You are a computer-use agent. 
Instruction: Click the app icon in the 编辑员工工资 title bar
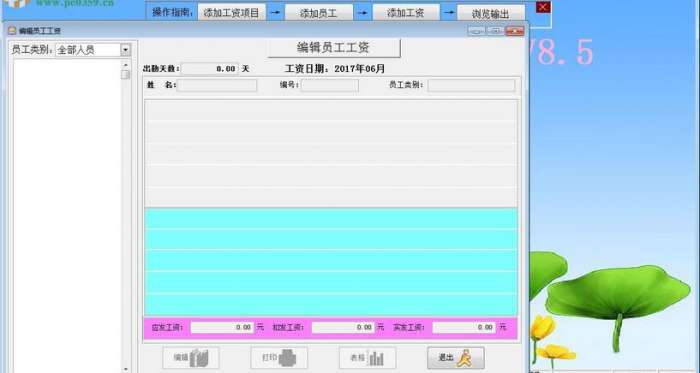click(12, 31)
